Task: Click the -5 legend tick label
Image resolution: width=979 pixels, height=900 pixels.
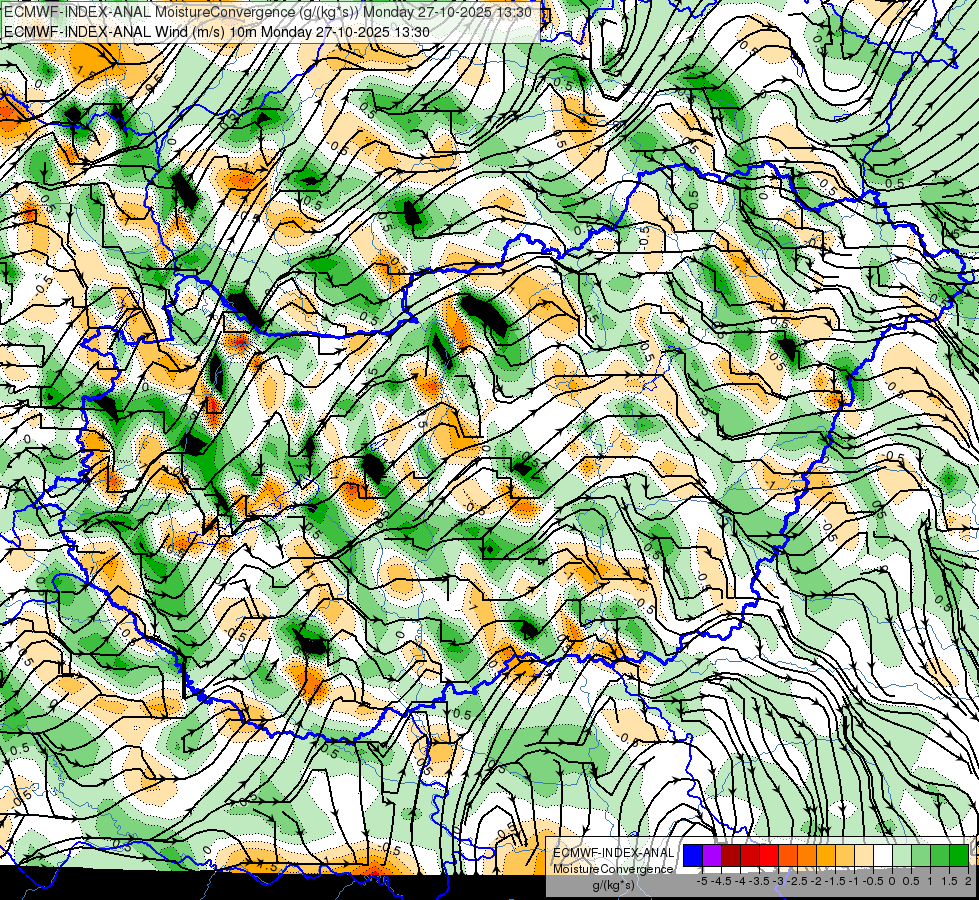Action: coord(702,881)
